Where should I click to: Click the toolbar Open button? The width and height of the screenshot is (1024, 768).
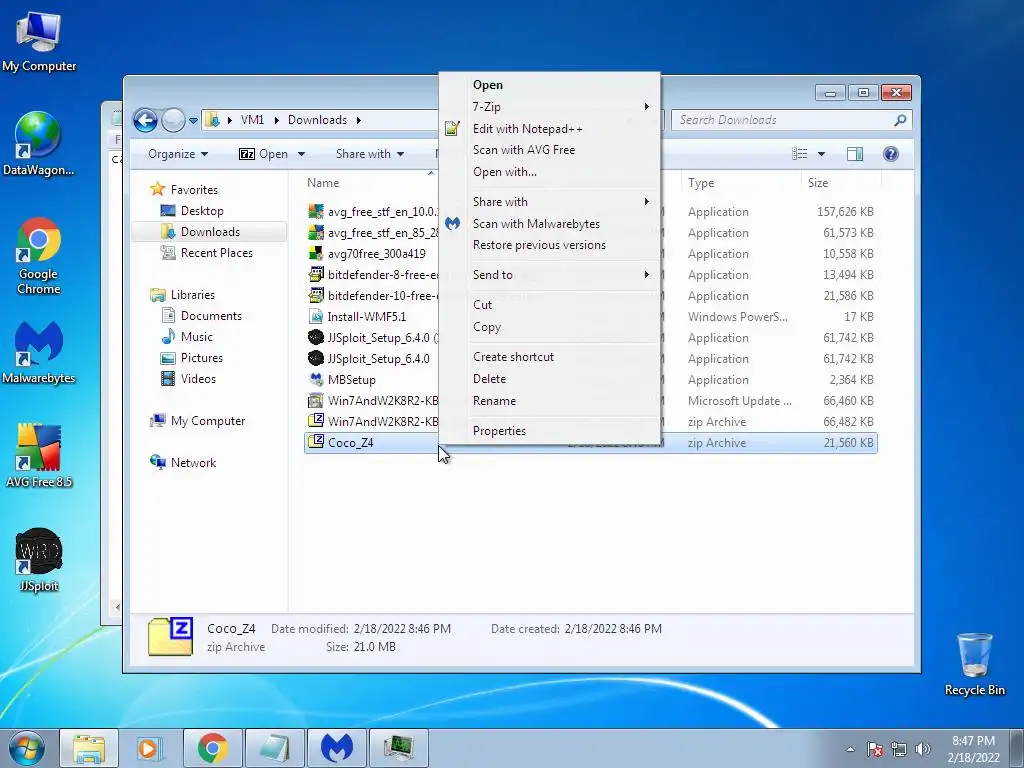pyautogui.click(x=264, y=154)
